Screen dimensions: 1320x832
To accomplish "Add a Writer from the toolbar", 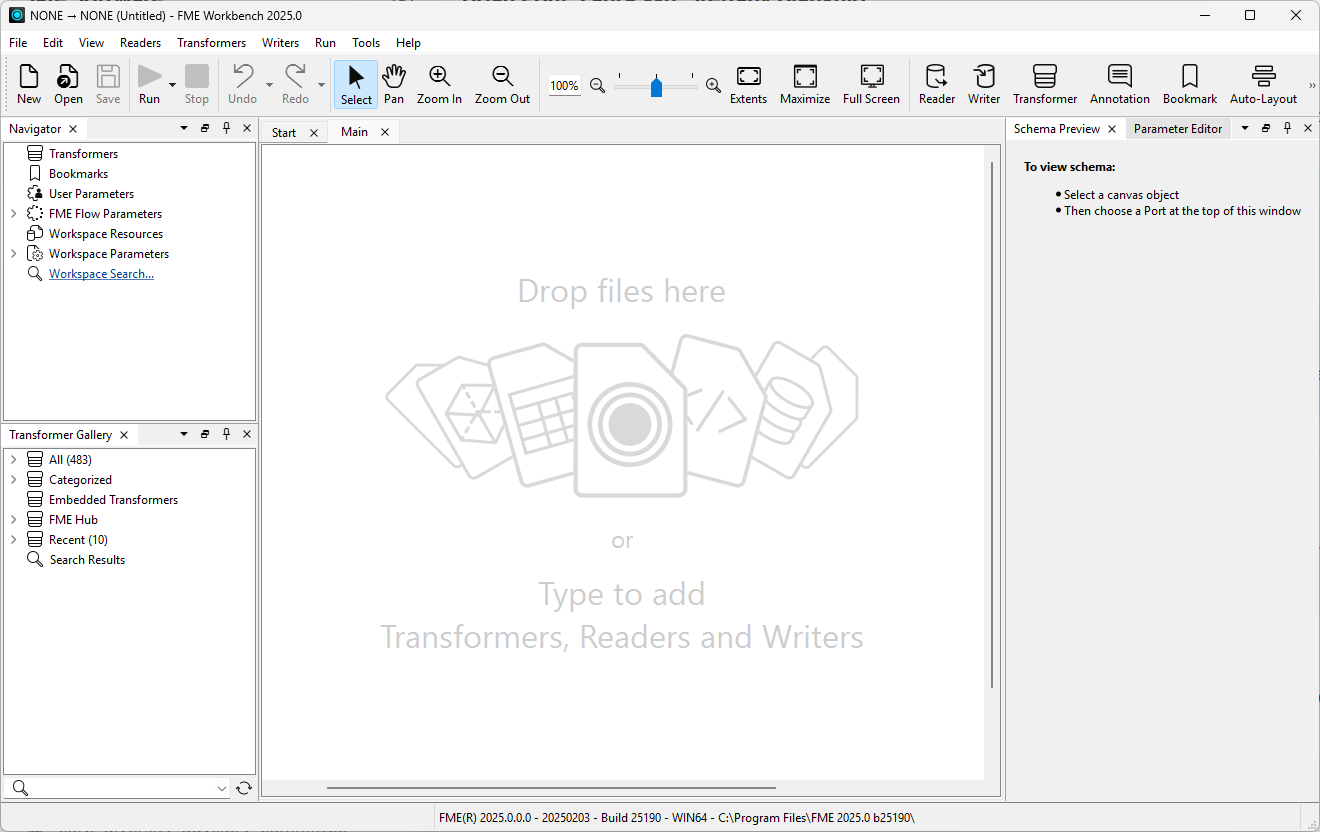I will point(983,84).
